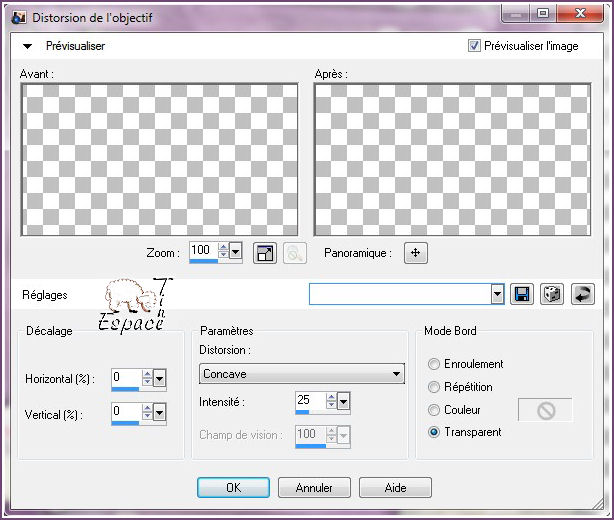Click the fit-to-window zoom icon
This screenshot has height=520, width=614.
tap(265, 253)
